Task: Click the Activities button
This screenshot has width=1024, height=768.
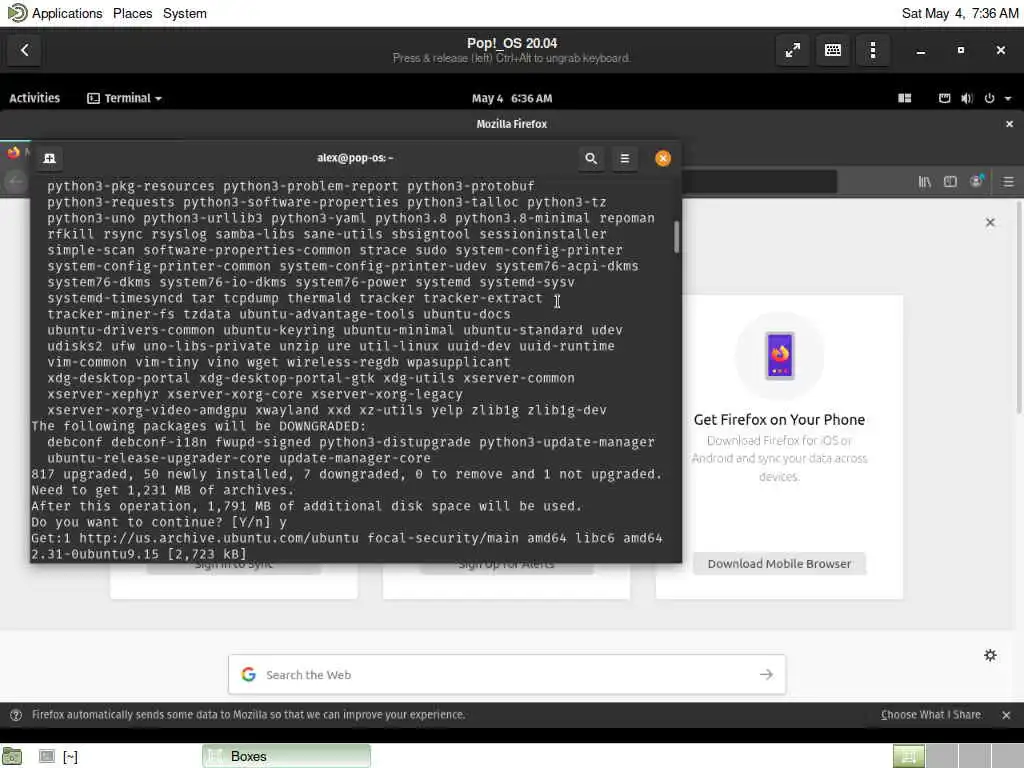Action: [35, 98]
